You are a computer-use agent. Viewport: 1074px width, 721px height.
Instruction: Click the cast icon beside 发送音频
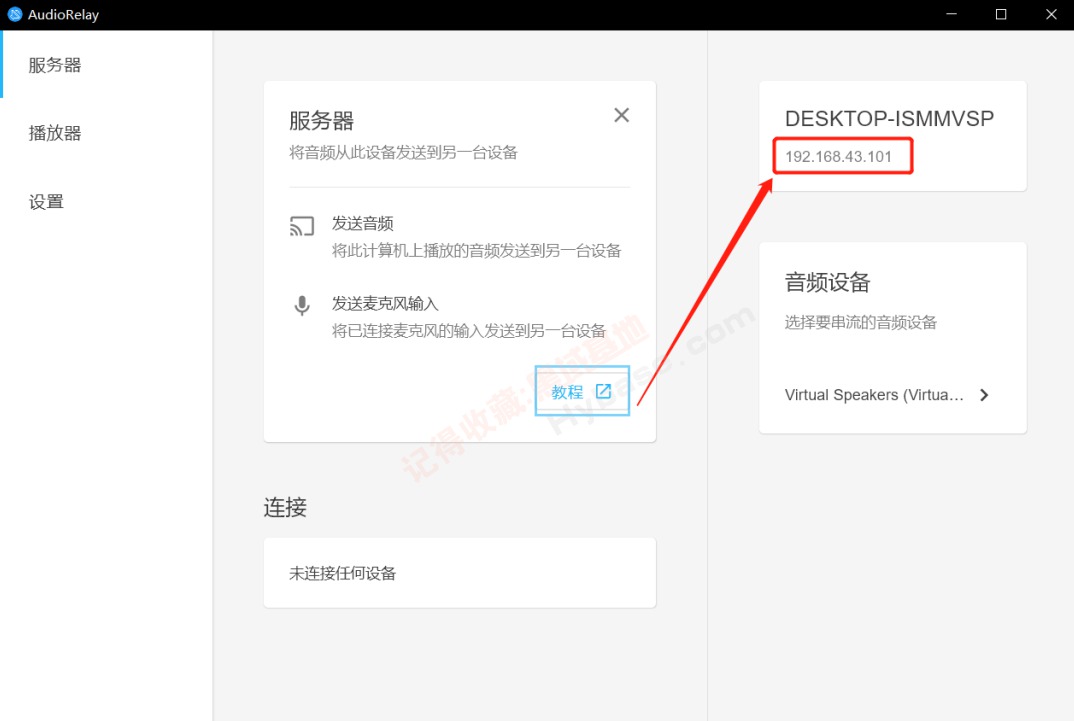tap(302, 226)
